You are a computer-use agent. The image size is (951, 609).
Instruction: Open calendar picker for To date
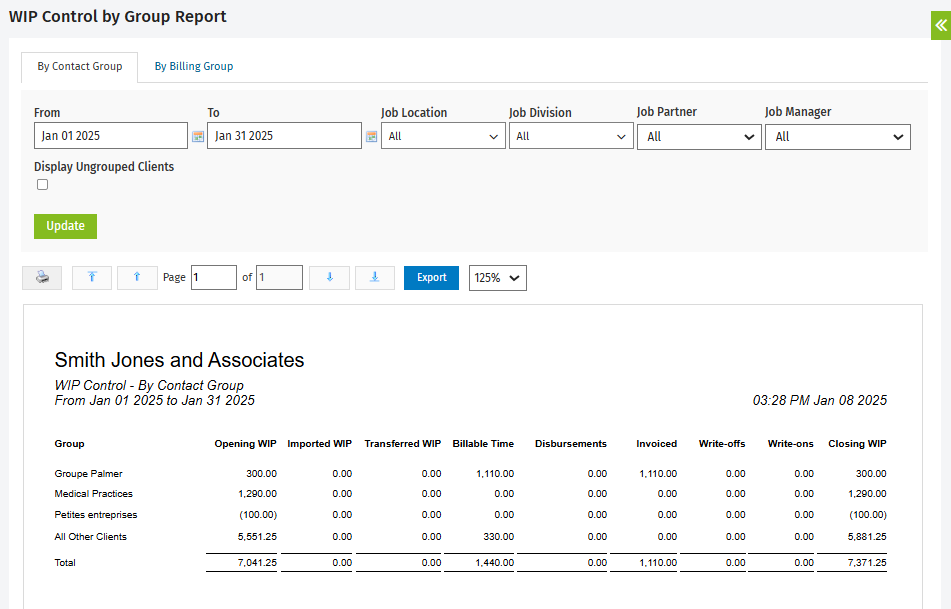(372, 136)
